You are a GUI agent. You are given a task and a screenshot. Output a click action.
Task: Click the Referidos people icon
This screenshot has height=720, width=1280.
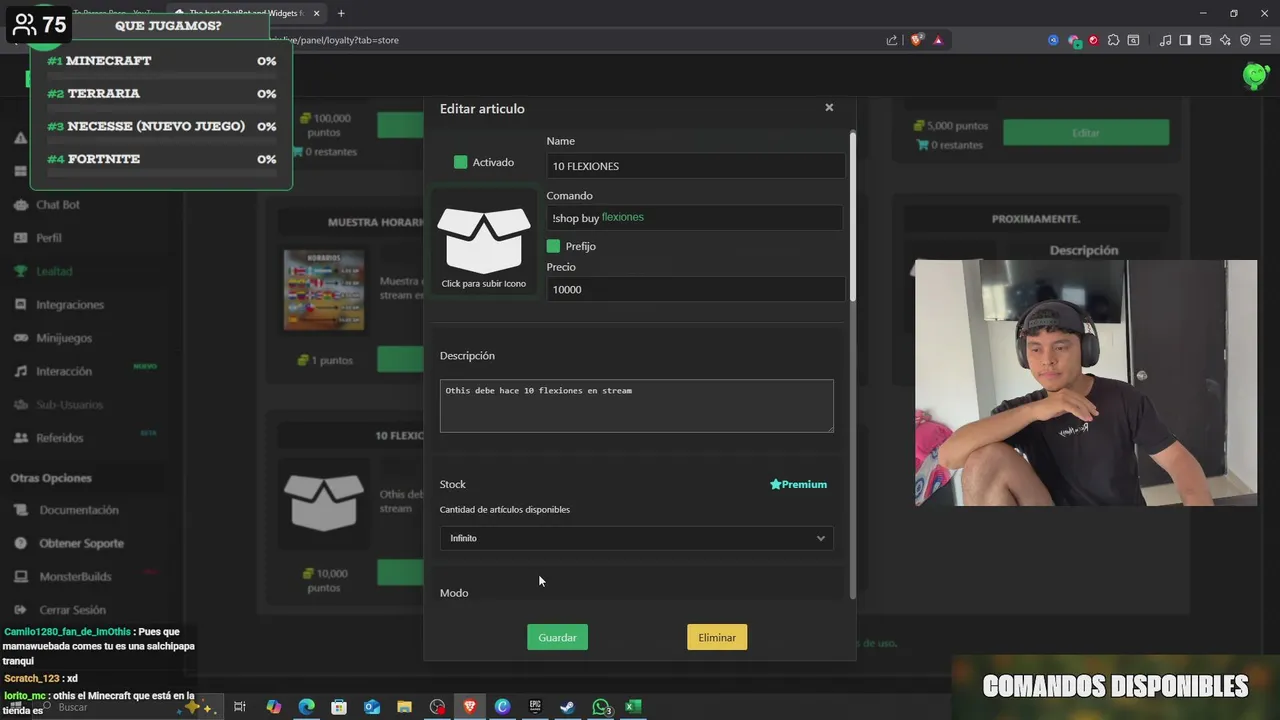click(20, 438)
